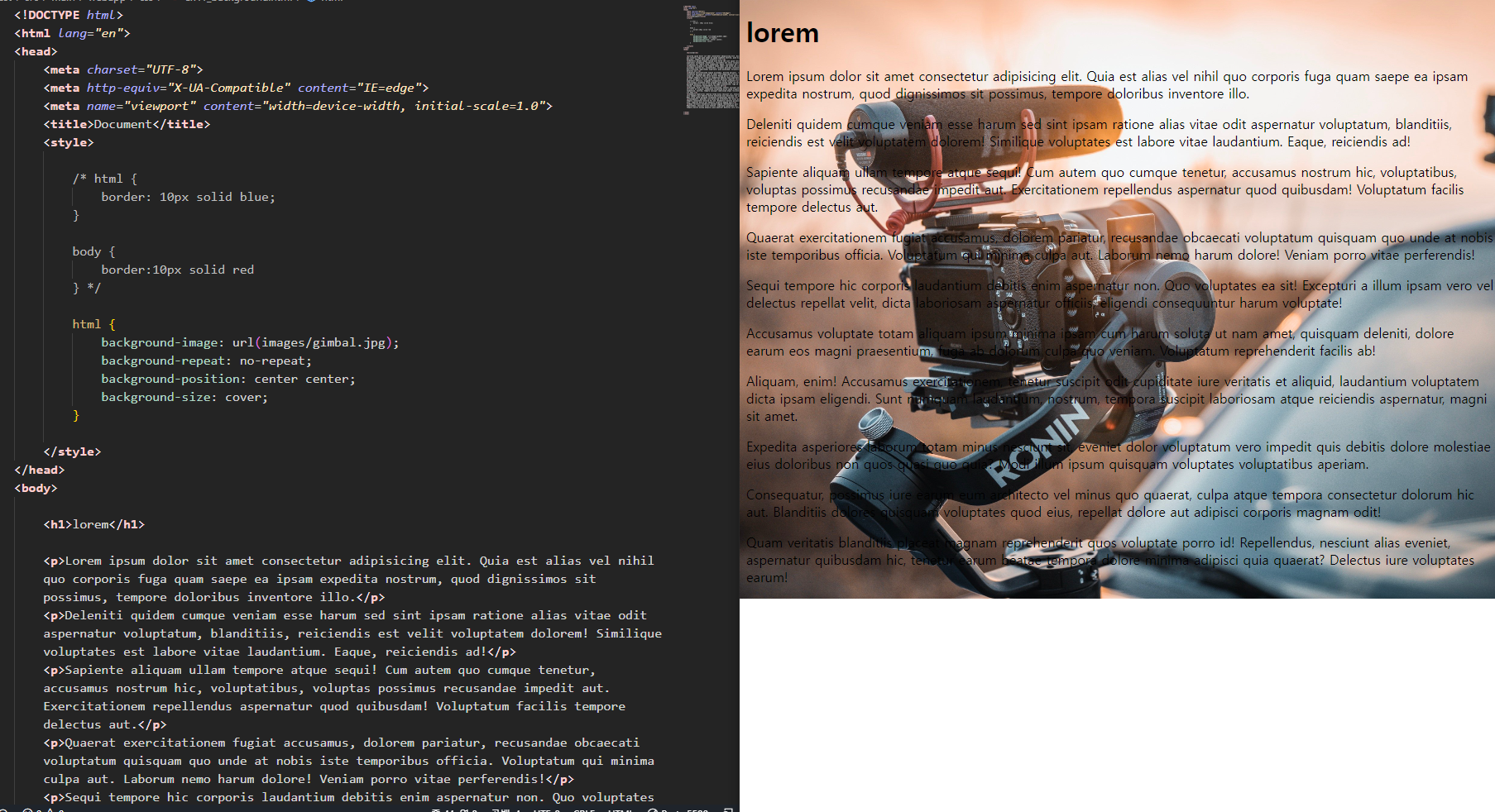1495x812 pixels.
Task: Click the "<p>Sequi tempore" code line
Action: pyautogui.click(x=348, y=797)
